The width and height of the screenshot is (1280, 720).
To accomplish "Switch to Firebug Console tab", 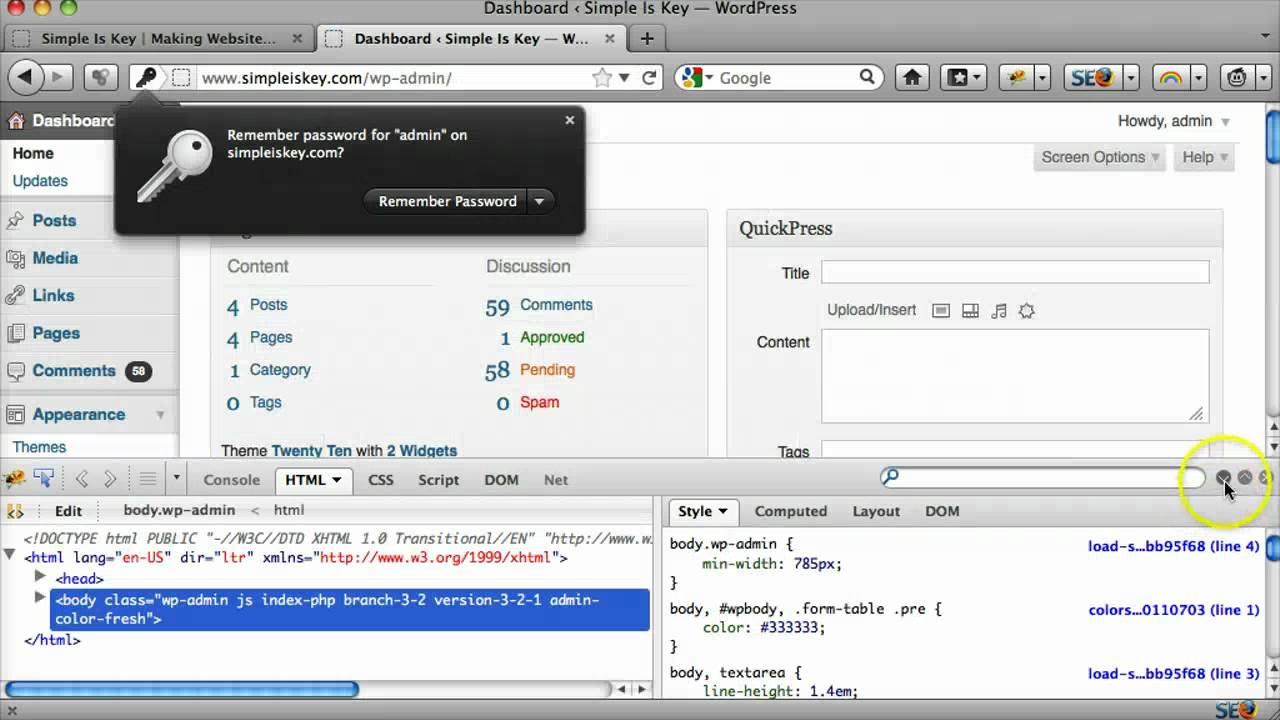I will click(231, 480).
